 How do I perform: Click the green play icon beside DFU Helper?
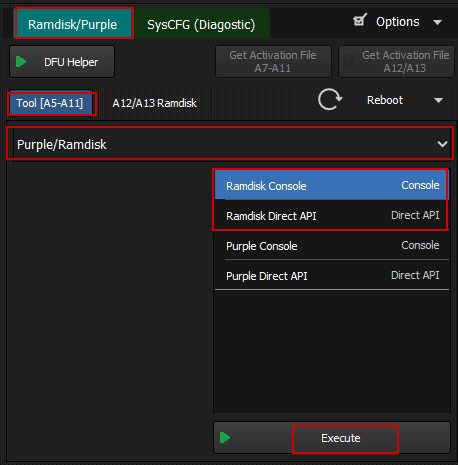tap(21, 62)
